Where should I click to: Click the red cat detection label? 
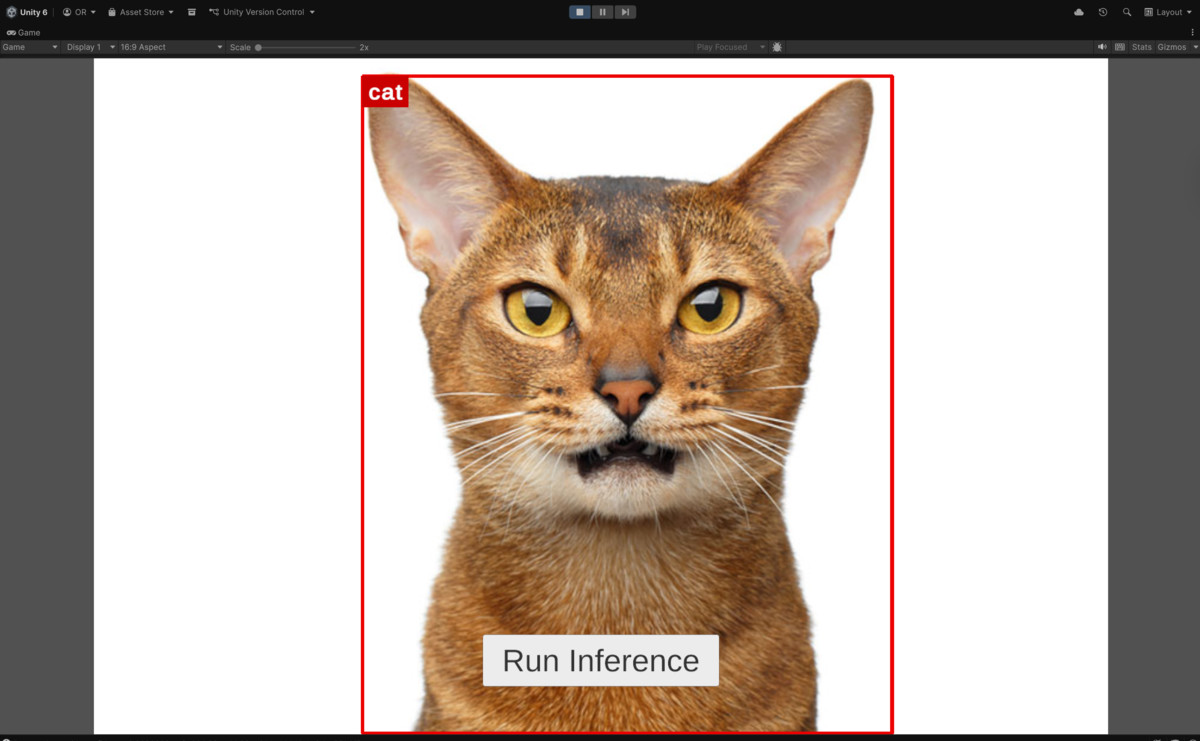coord(385,92)
